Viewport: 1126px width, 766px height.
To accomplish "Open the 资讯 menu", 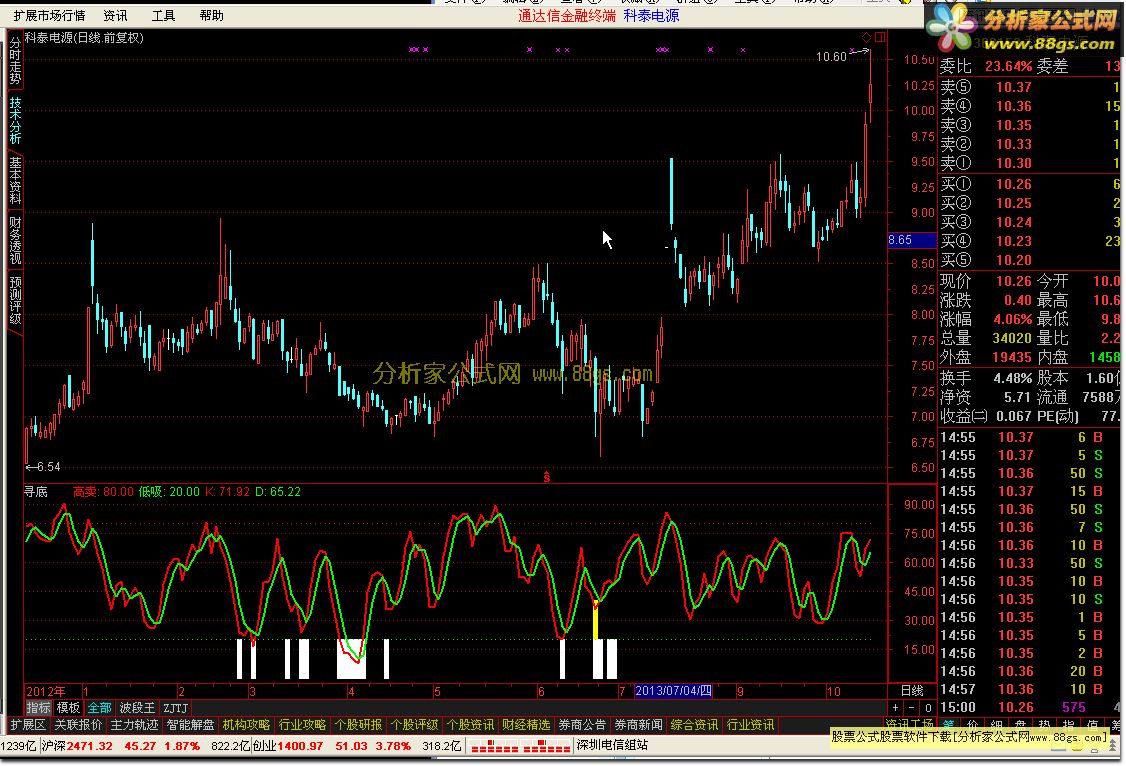I will tap(115, 15).
